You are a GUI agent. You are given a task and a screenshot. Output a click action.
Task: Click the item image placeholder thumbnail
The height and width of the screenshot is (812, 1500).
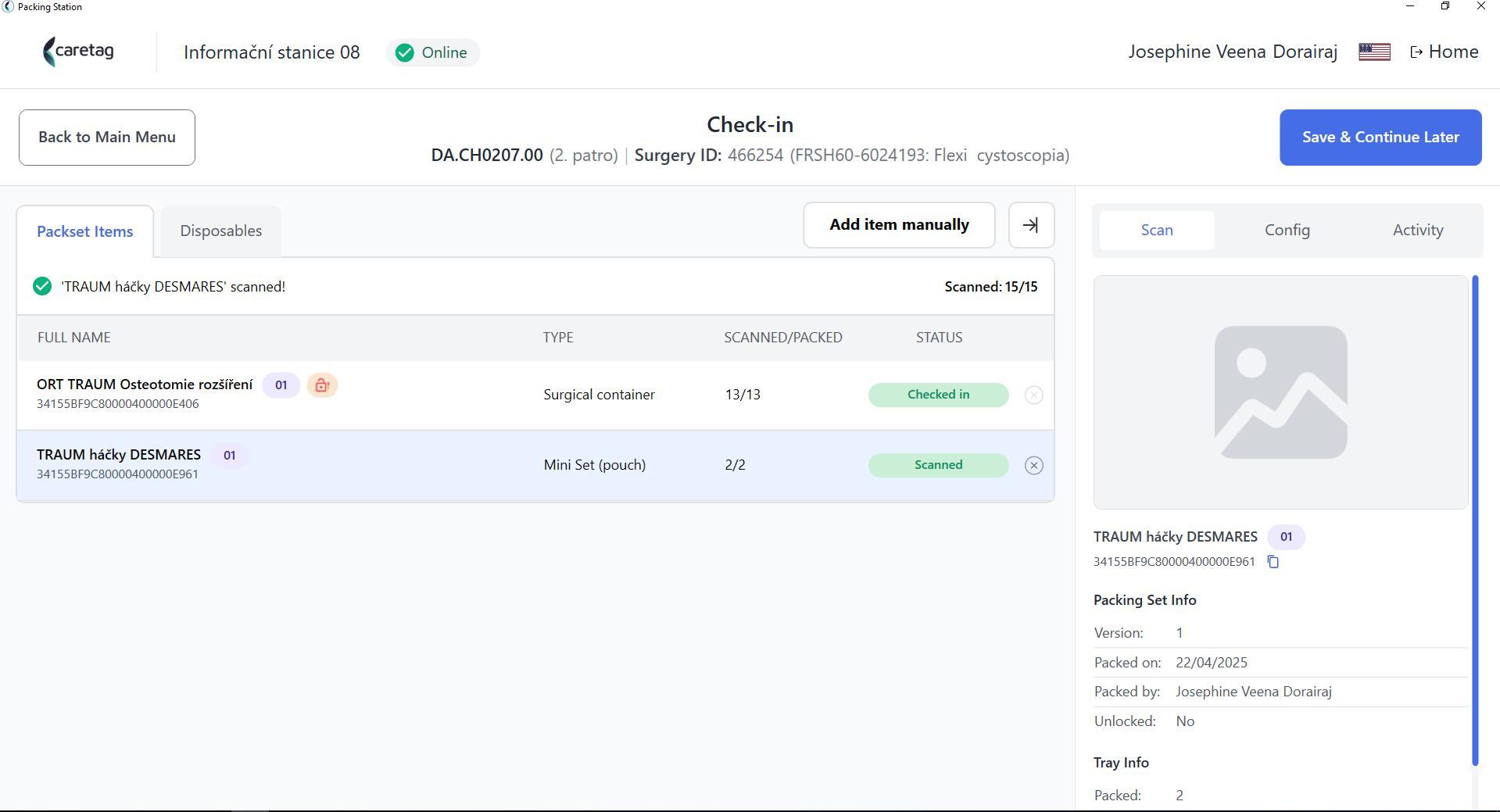click(1280, 392)
